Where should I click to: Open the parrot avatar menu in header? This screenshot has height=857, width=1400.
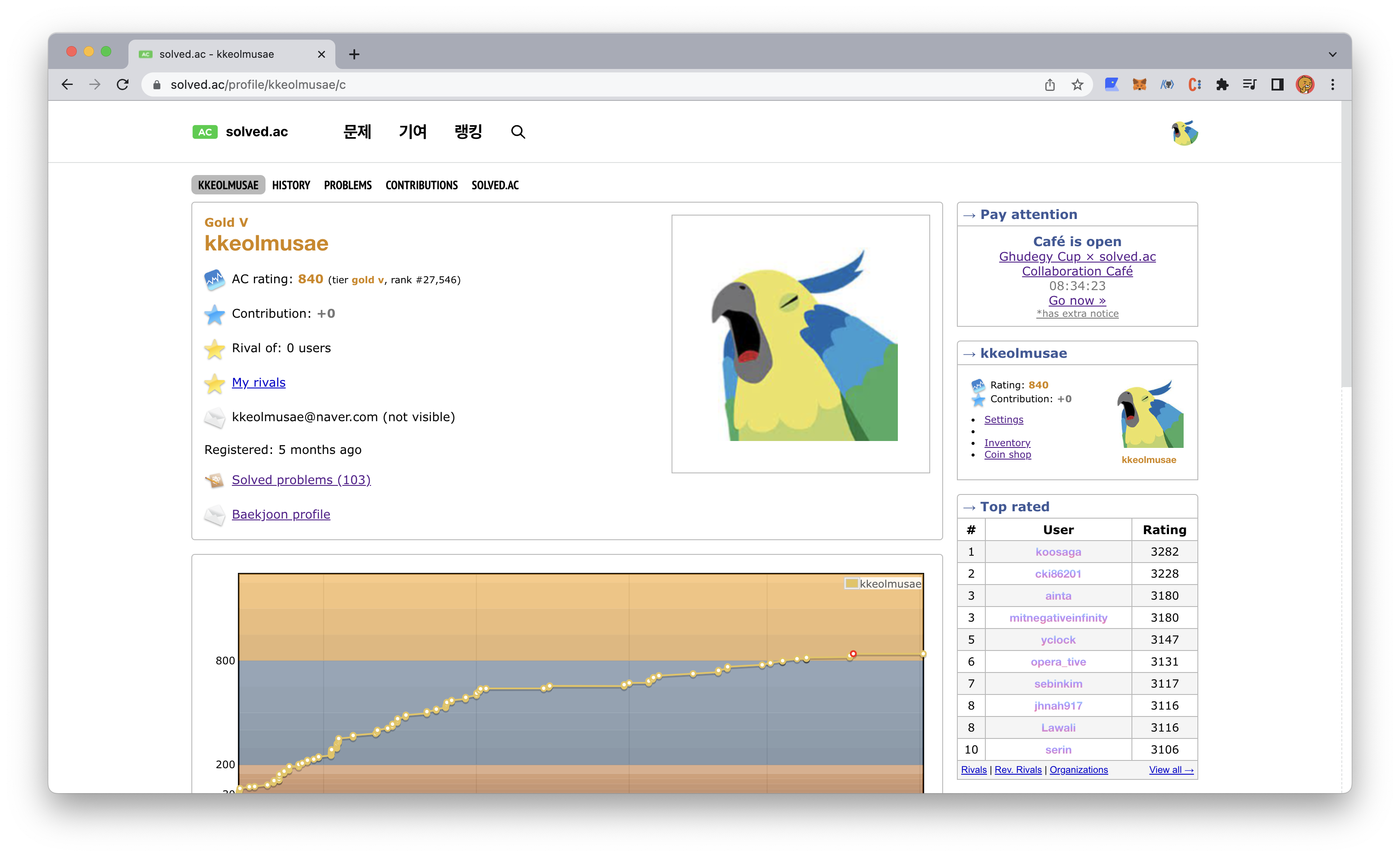coord(1184,133)
